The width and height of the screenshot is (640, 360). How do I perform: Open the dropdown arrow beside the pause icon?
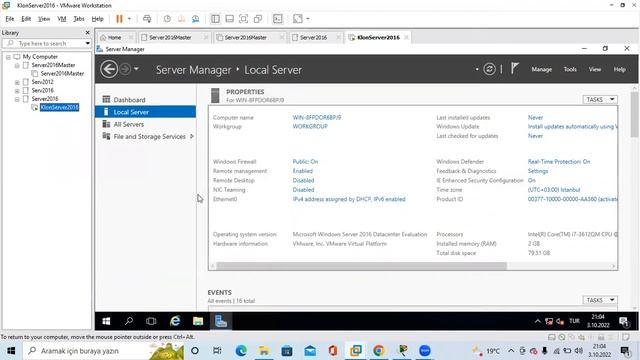pyautogui.click(x=129, y=19)
